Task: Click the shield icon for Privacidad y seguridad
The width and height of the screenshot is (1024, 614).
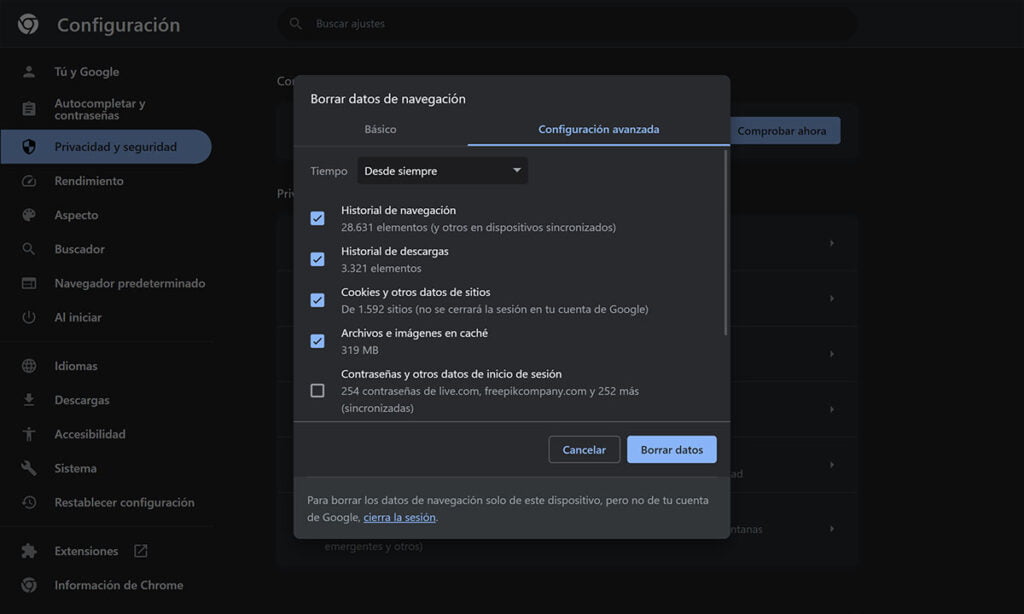Action: (x=29, y=147)
